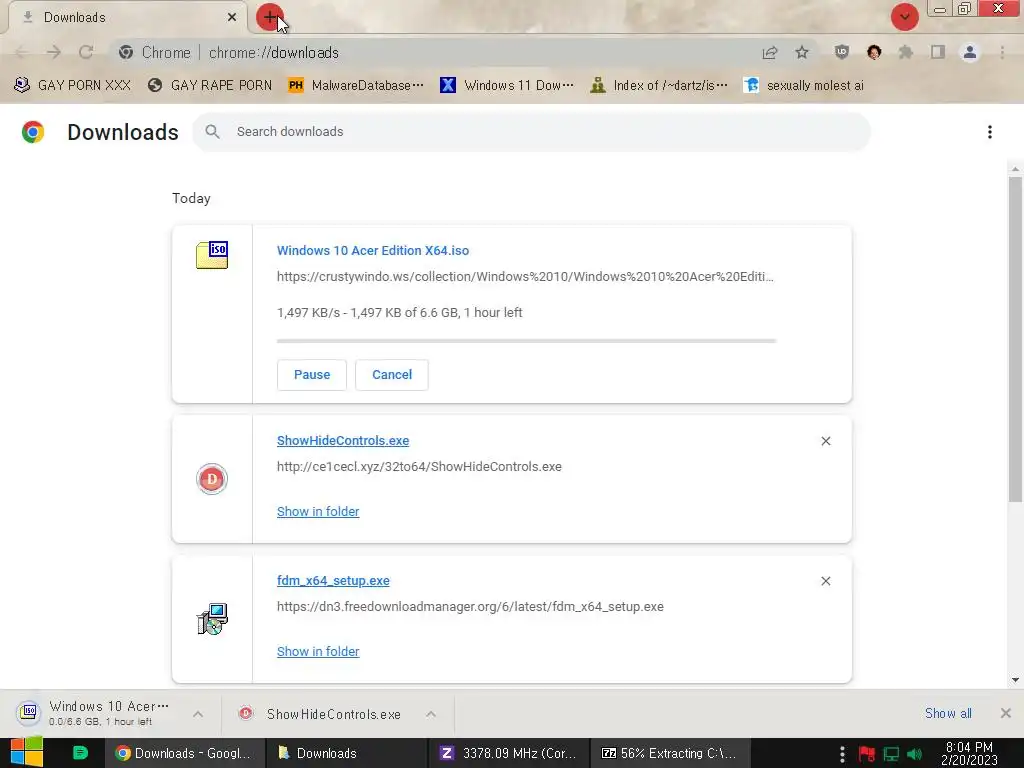
Task: Click the green taskbar app icon
Action: 80,752
